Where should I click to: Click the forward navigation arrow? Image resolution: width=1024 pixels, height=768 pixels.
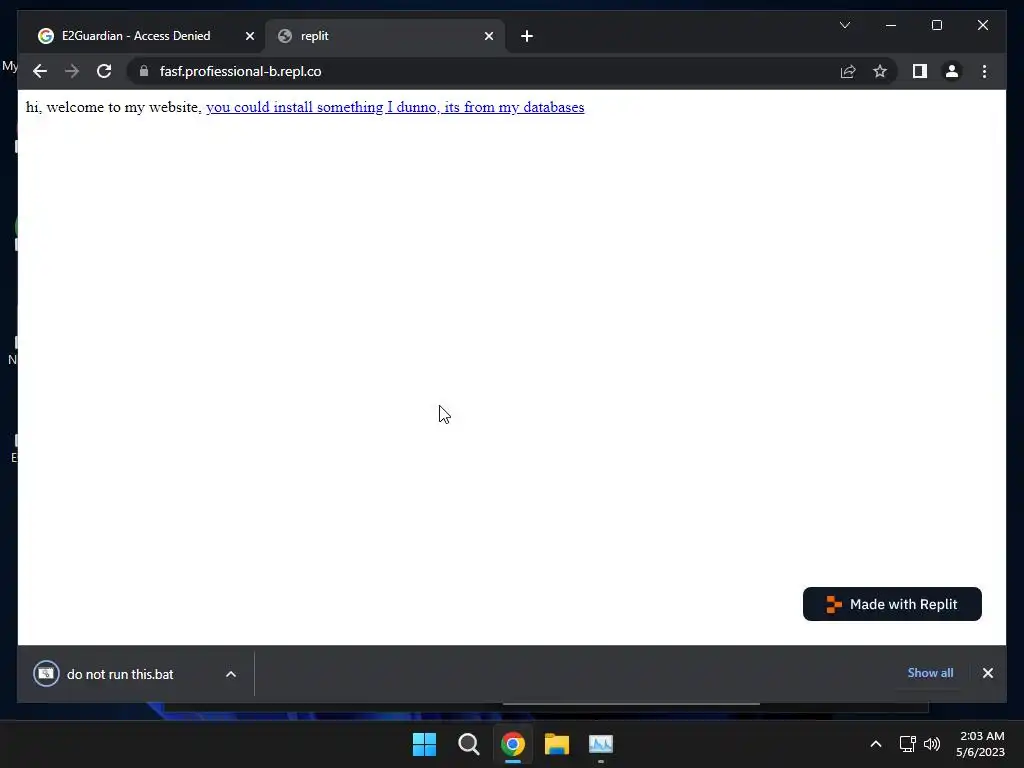(x=72, y=71)
